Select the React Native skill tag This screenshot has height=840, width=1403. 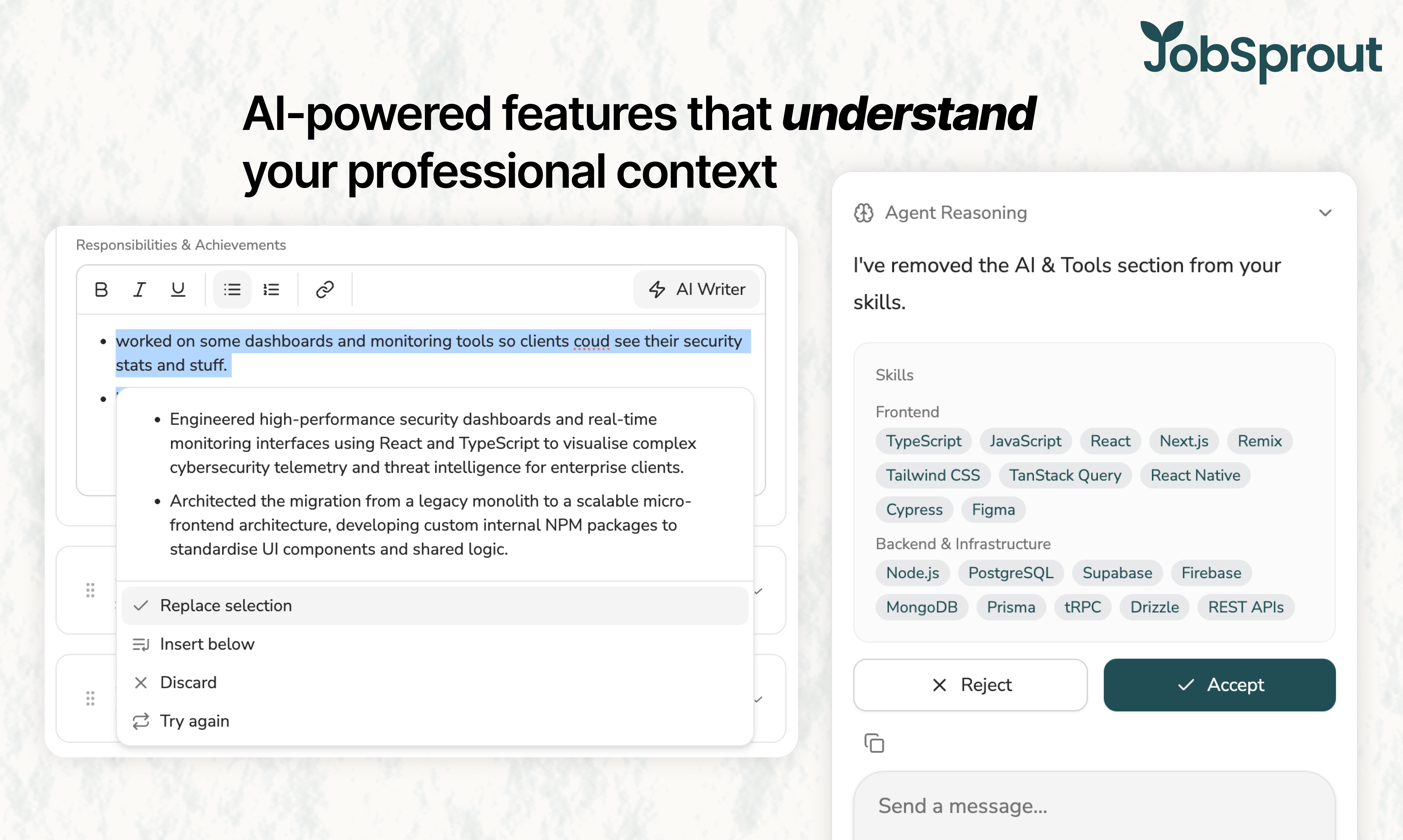[x=1195, y=475]
